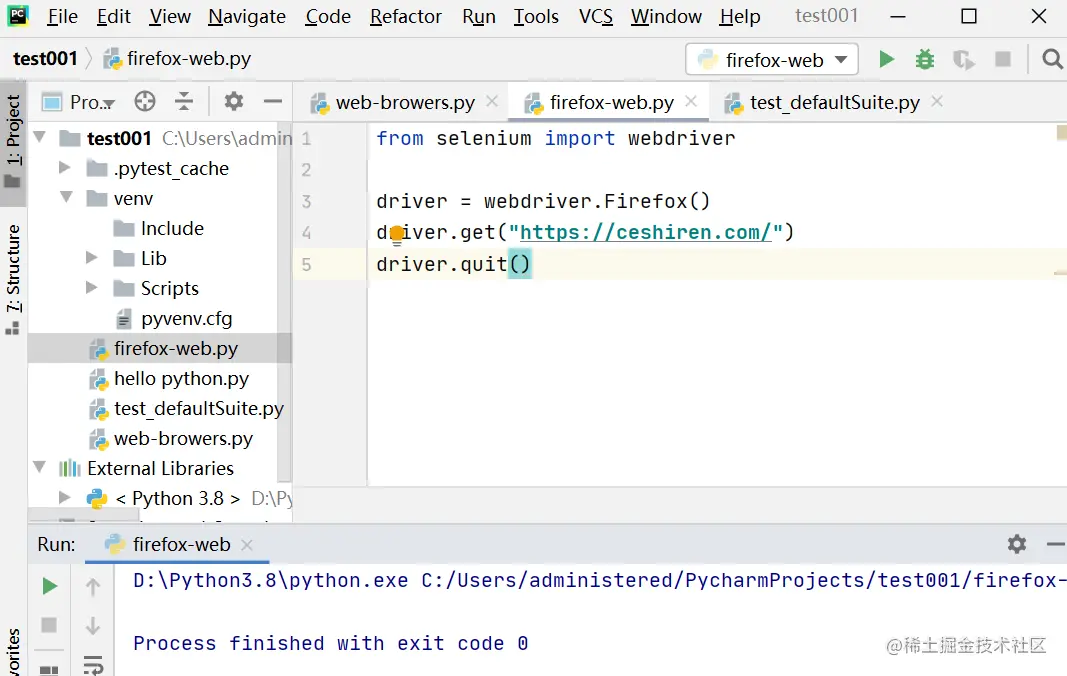The height and width of the screenshot is (676, 1067).
Task: Open the File menu
Action: click(x=63, y=16)
